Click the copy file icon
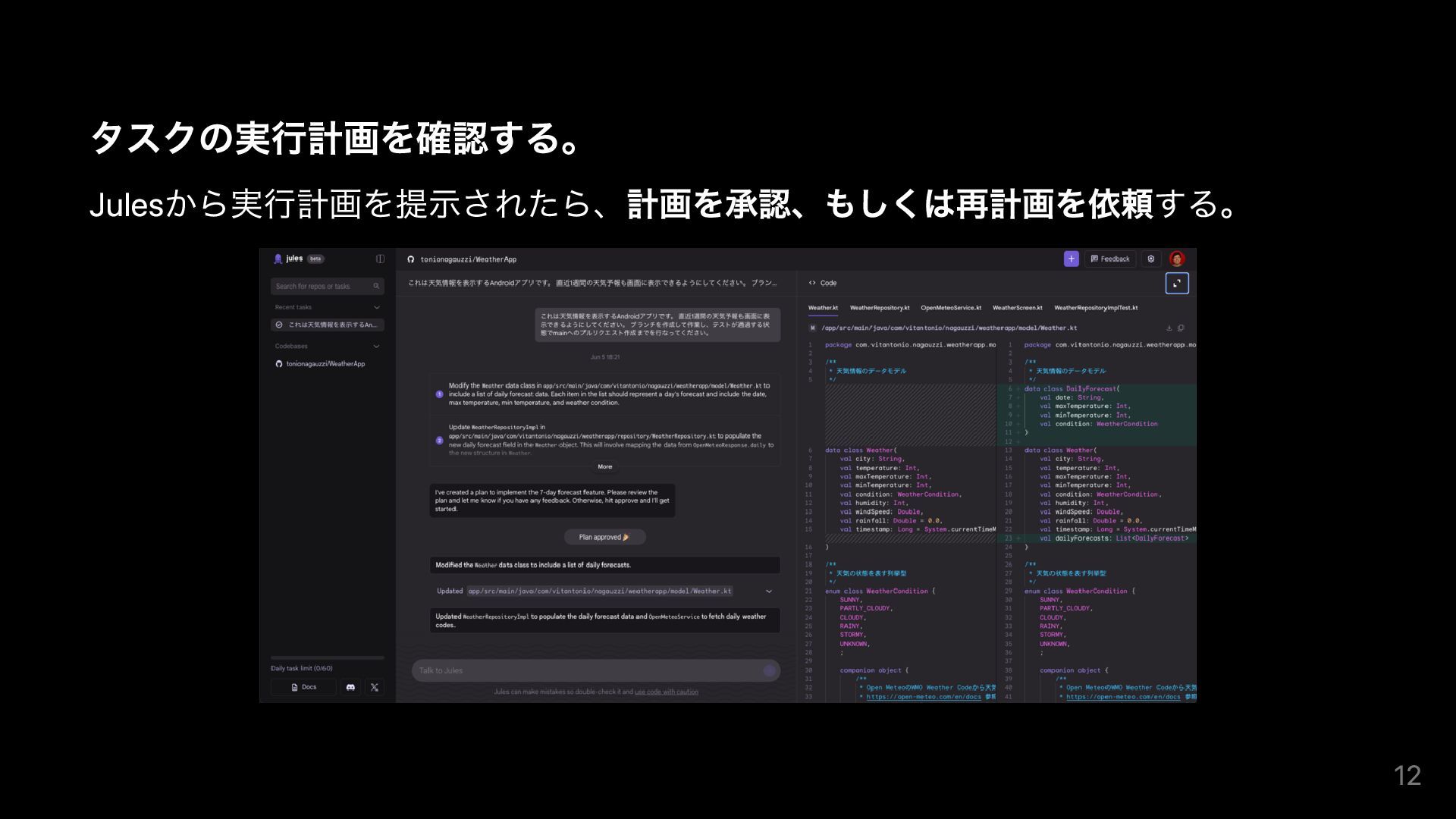 [x=1181, y=328]
